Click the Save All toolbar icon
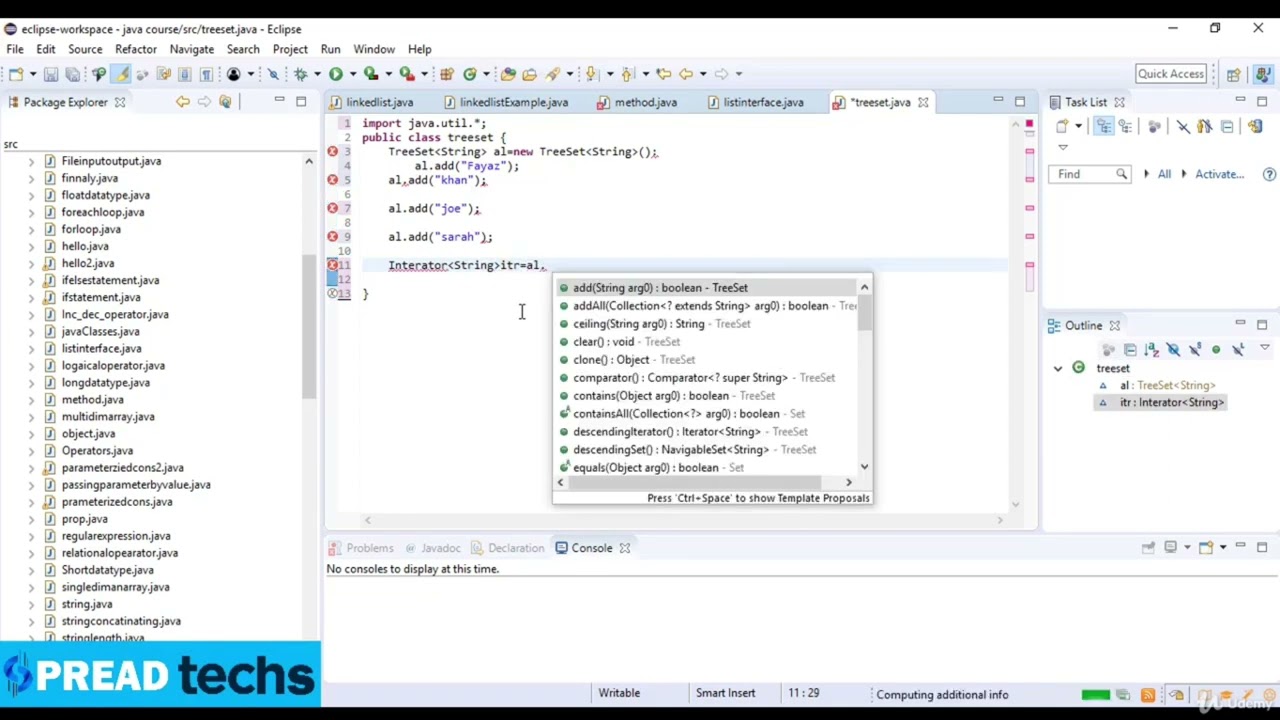 [72, 74]
